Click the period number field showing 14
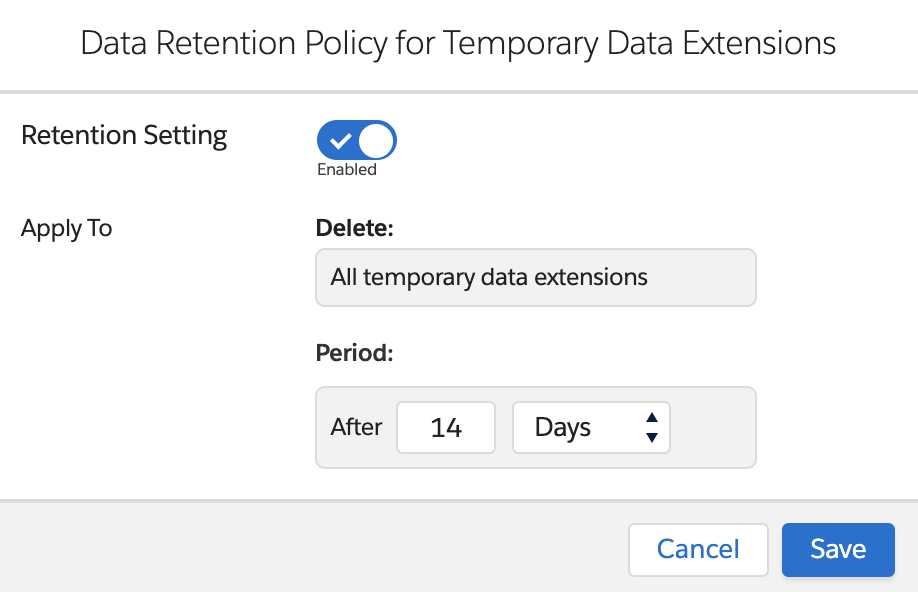Image resolution: width=918 pixels, height=592 pixels. point(446,428)
